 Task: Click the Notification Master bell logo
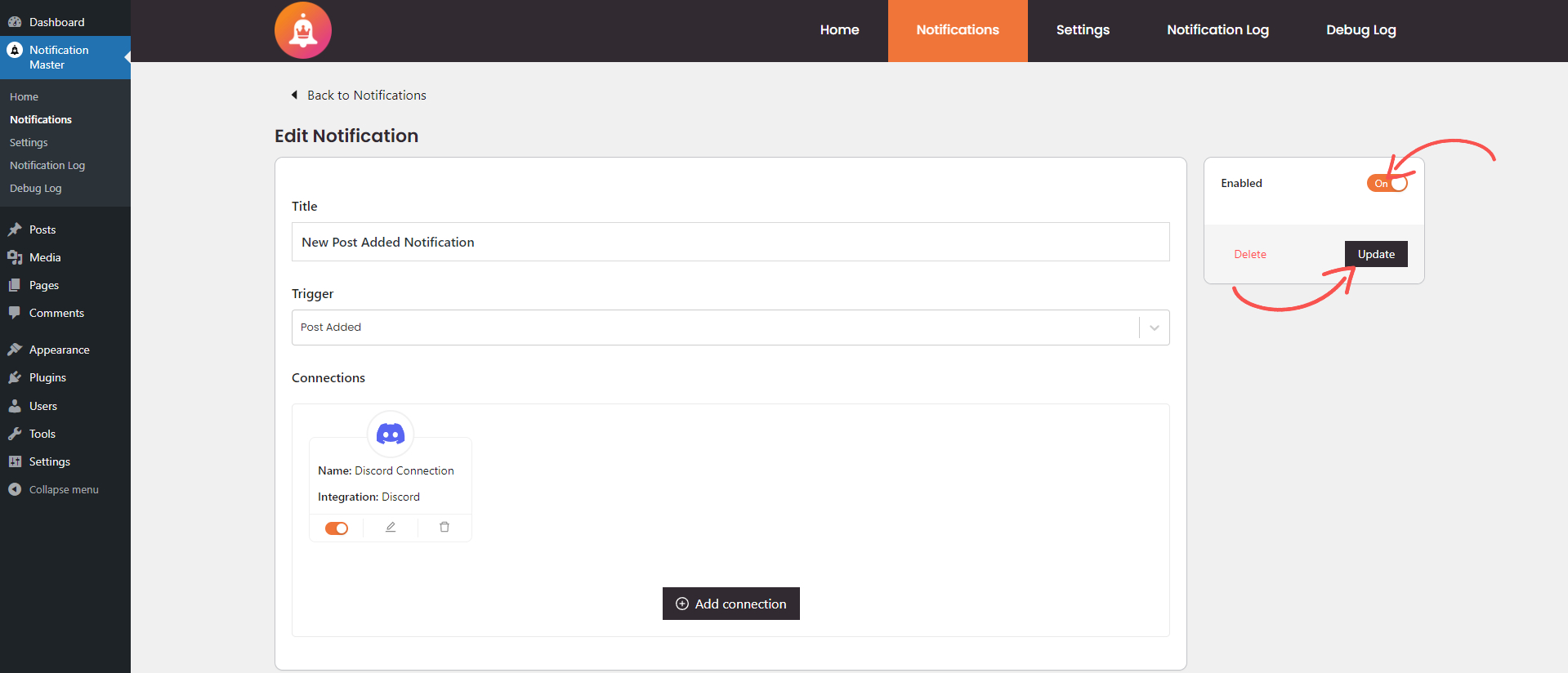pyautogui.click(x=303, y=30)
